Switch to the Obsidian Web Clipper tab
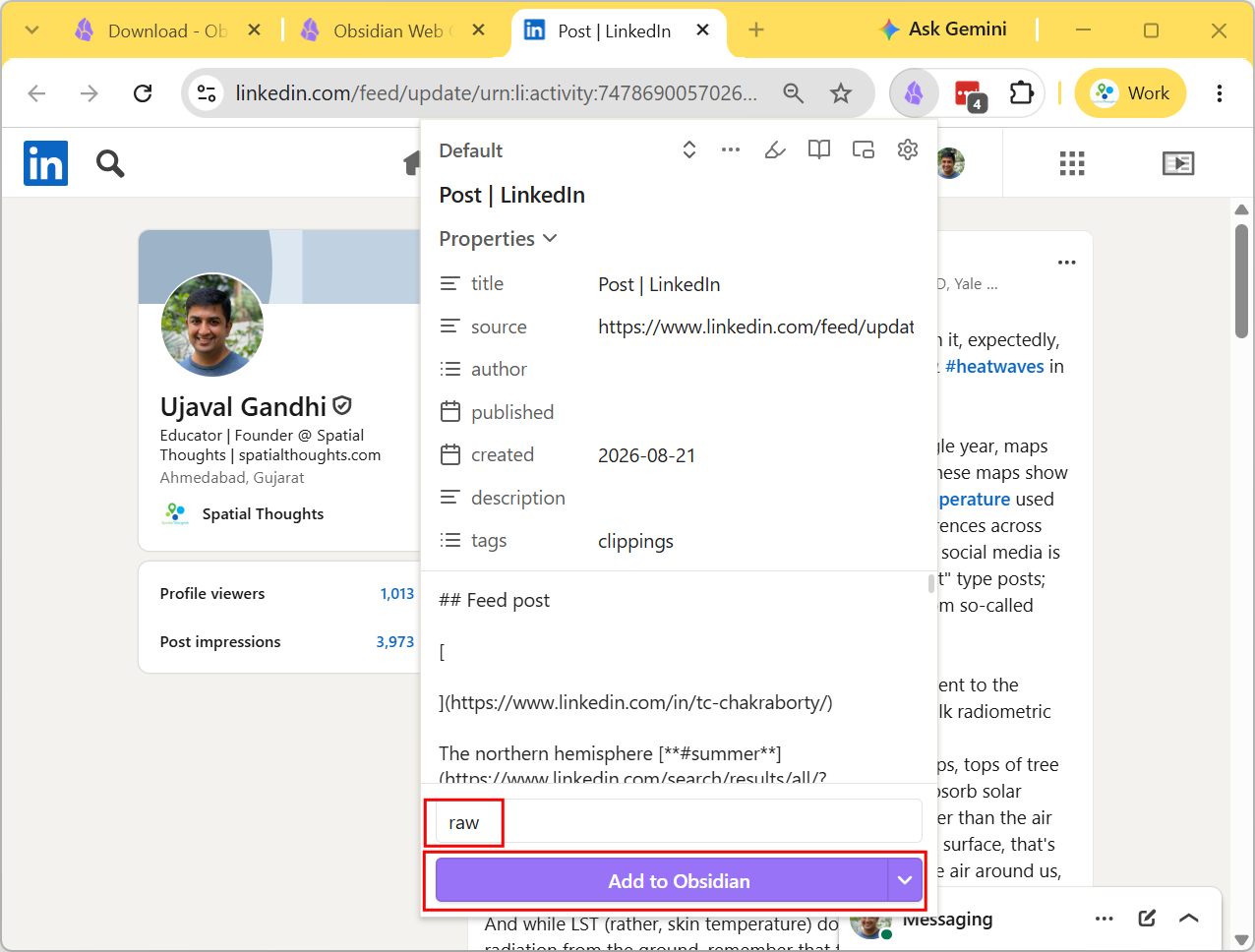 [x=393, y=30]
